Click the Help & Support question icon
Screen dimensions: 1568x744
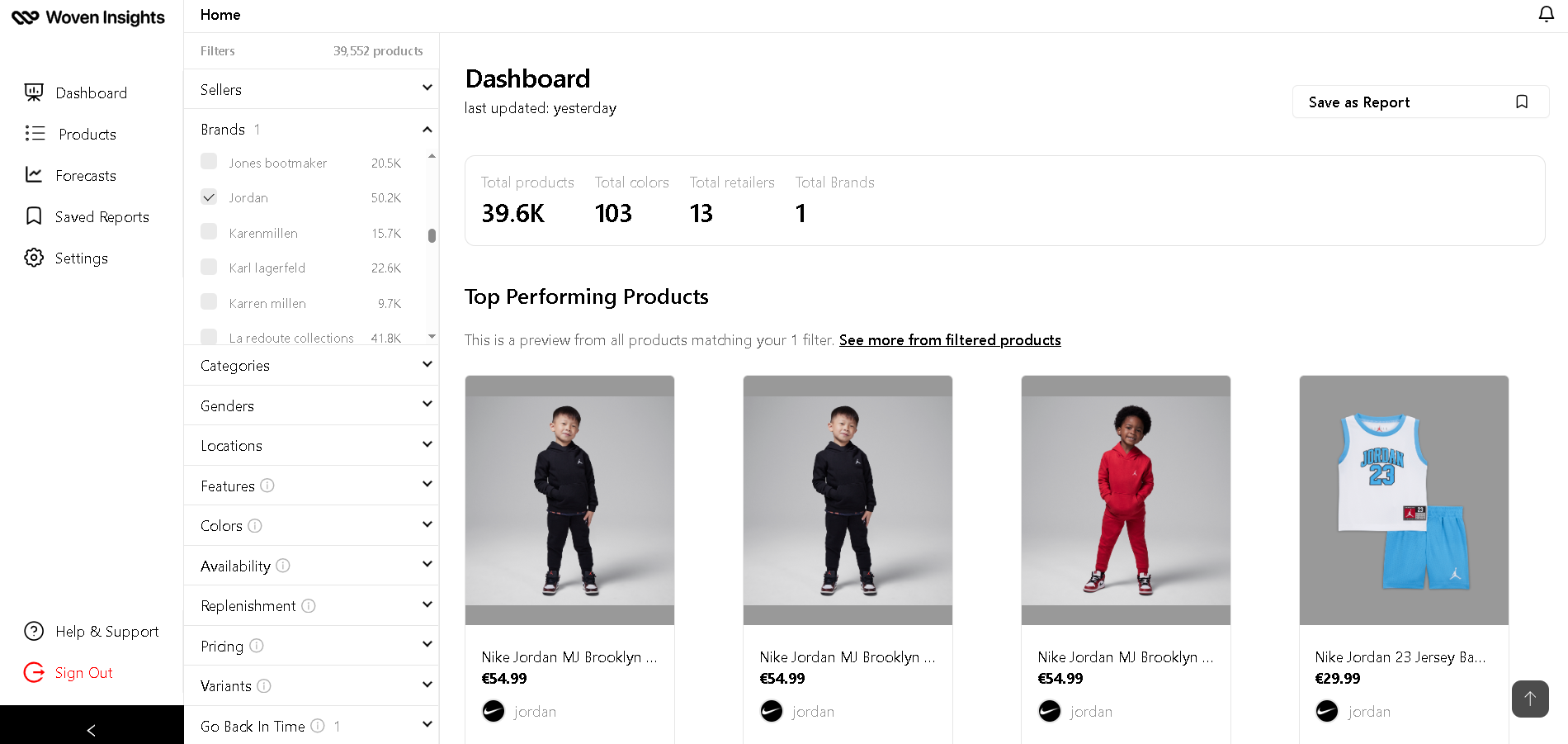pyautogui.click(x=34, y=631)
